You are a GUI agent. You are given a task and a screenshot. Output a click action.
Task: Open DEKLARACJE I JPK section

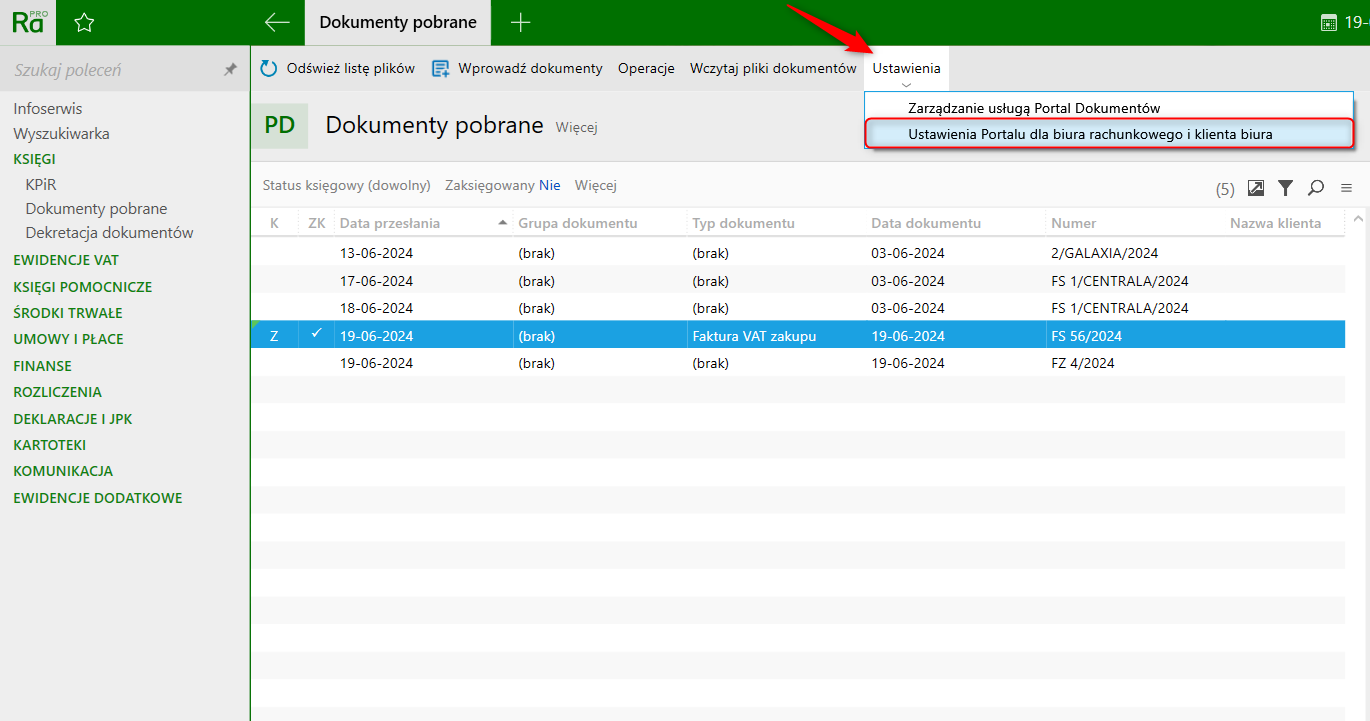click(73, 419)
